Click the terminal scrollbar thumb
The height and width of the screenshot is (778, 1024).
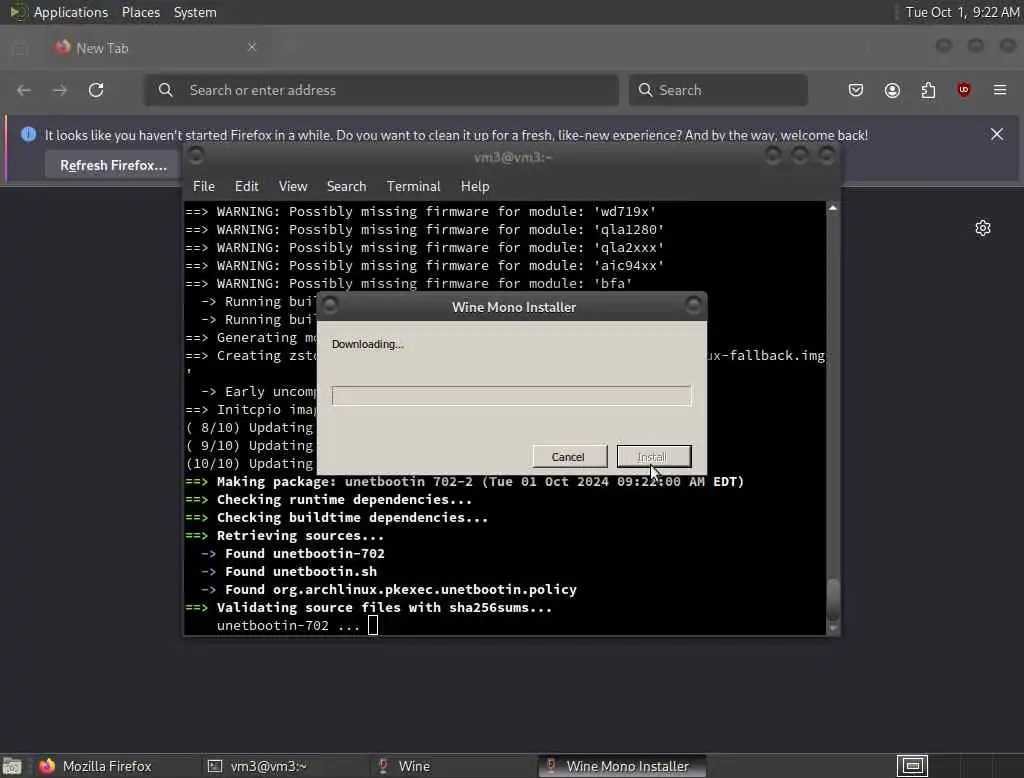point(833,600)
